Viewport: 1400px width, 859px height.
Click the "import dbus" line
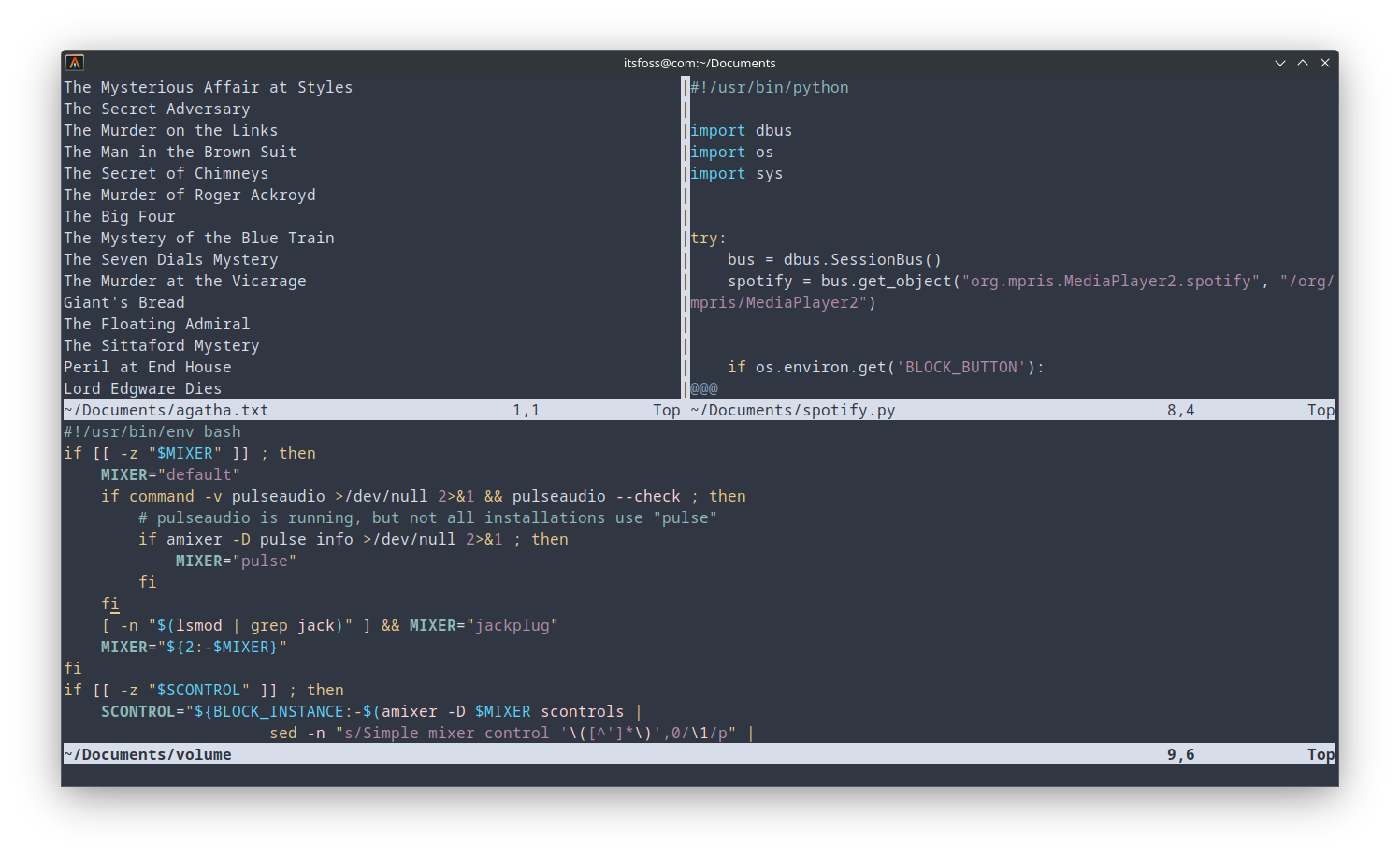741,130
